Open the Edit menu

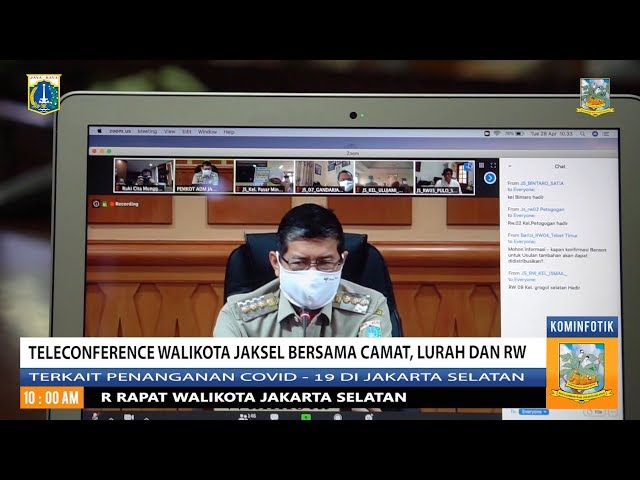[x=187, y=132]
